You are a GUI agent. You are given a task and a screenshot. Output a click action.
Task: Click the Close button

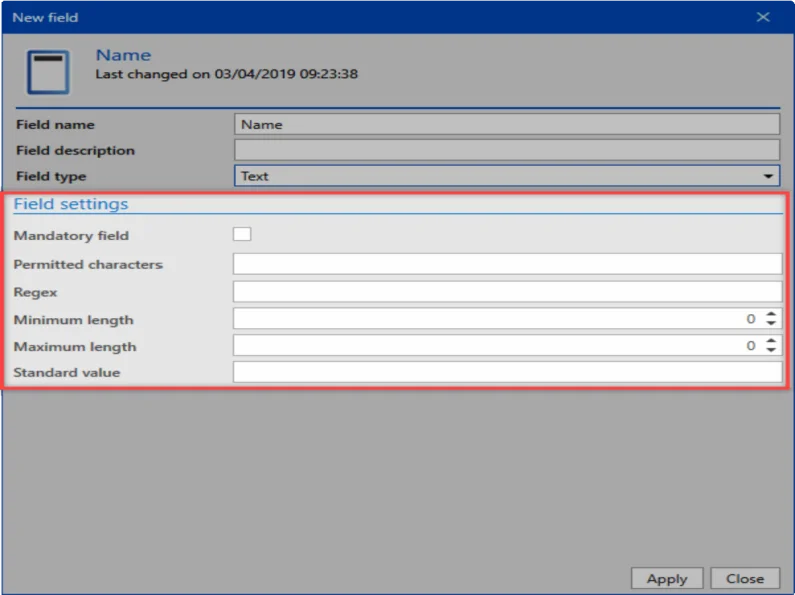pyautogui.click(x=745, y=579)
